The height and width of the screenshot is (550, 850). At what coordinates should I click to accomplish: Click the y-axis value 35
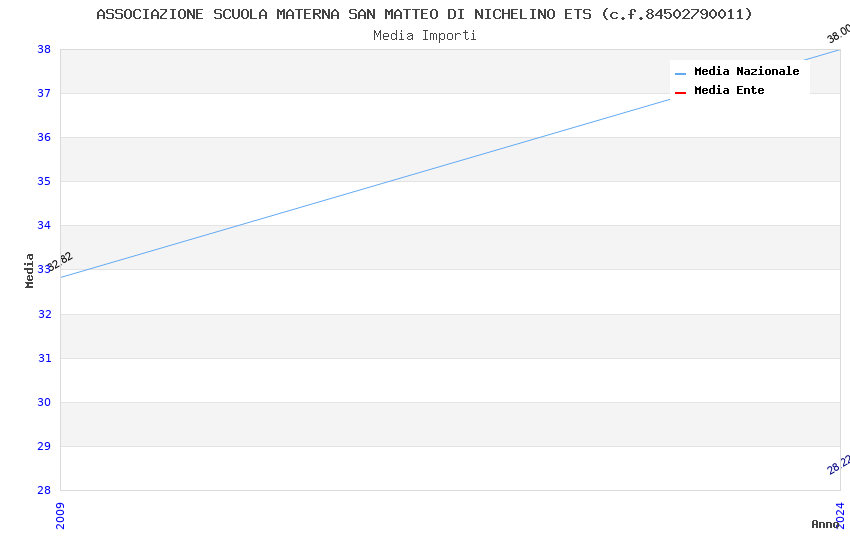coord(44,181)
